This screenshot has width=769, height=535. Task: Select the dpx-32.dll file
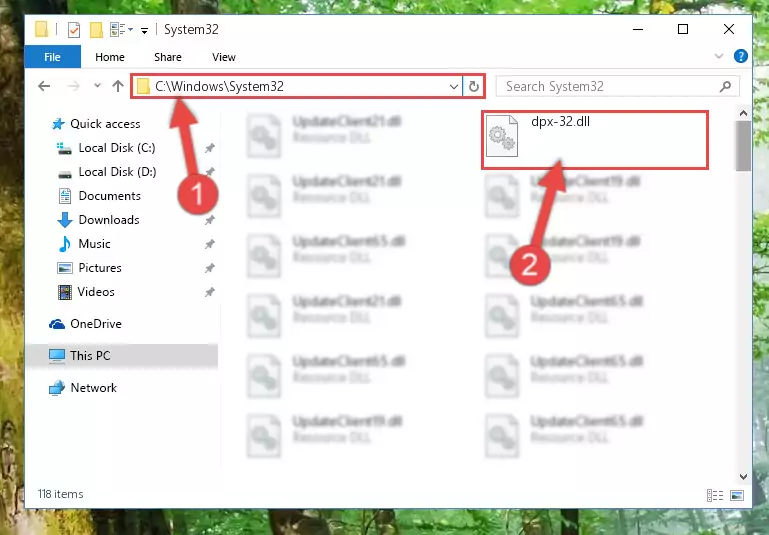click(x=594, y=140)
